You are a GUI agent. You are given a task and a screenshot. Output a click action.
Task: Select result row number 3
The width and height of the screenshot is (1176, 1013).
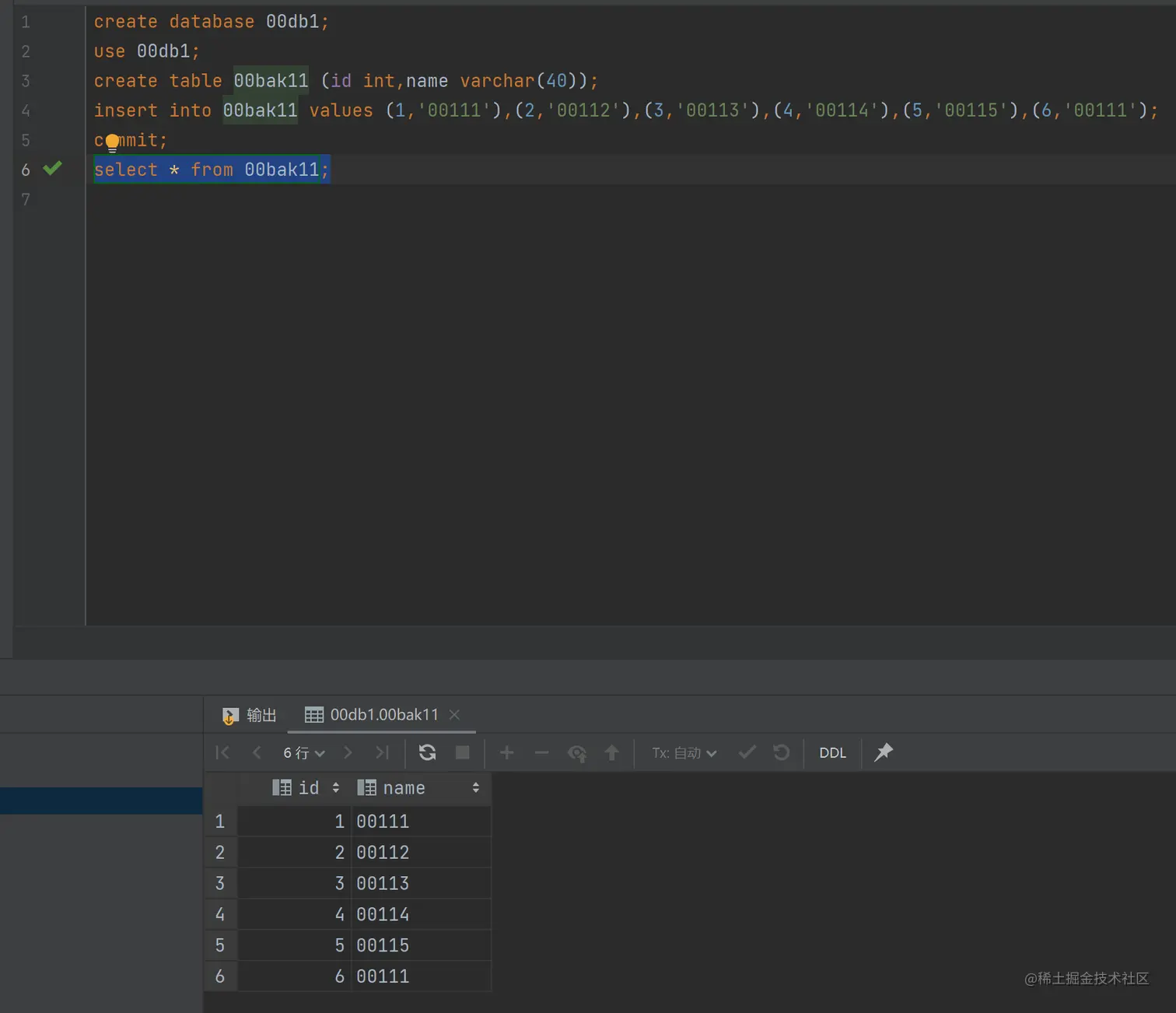click(x=220, y=883)
